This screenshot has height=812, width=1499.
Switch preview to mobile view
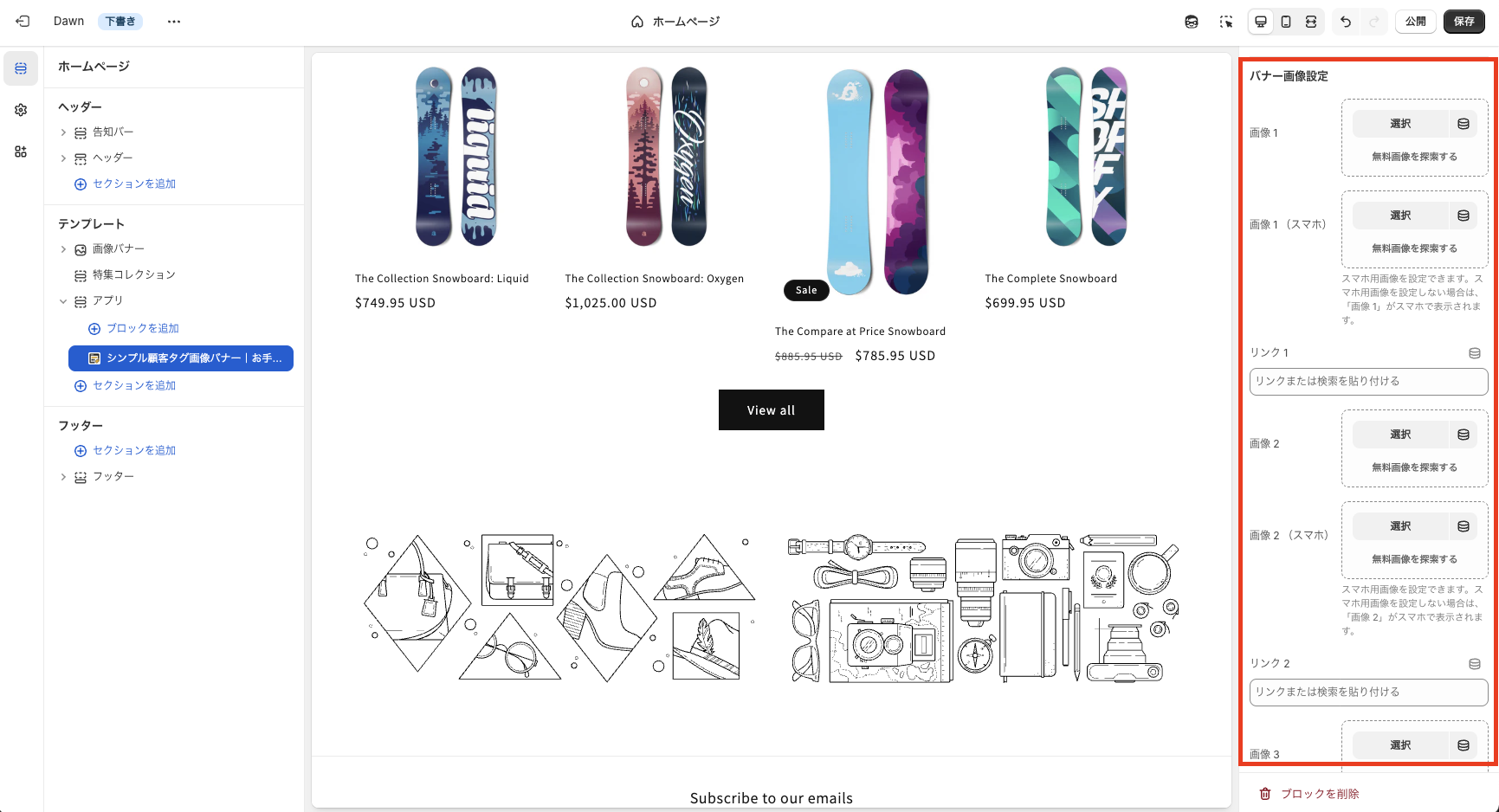tap(1286, 22)
